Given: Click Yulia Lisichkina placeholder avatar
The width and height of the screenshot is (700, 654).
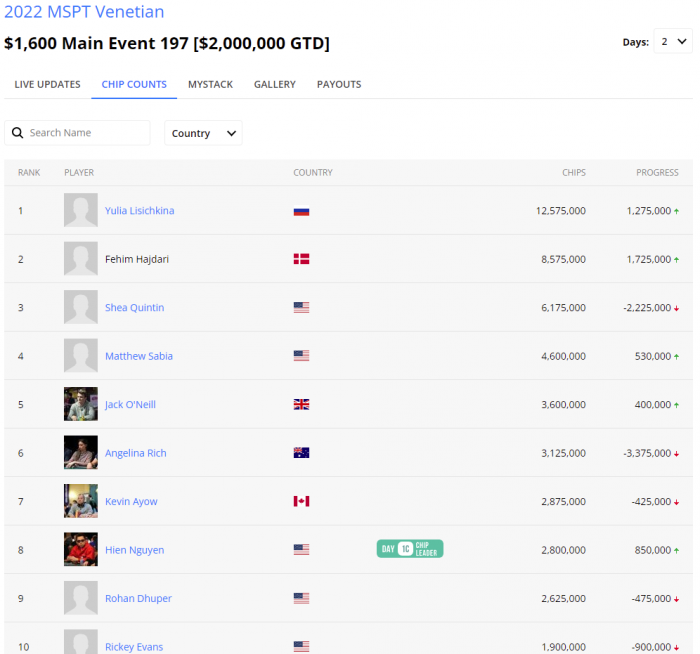Looking at the screenshot, I should tap(81, 210).
